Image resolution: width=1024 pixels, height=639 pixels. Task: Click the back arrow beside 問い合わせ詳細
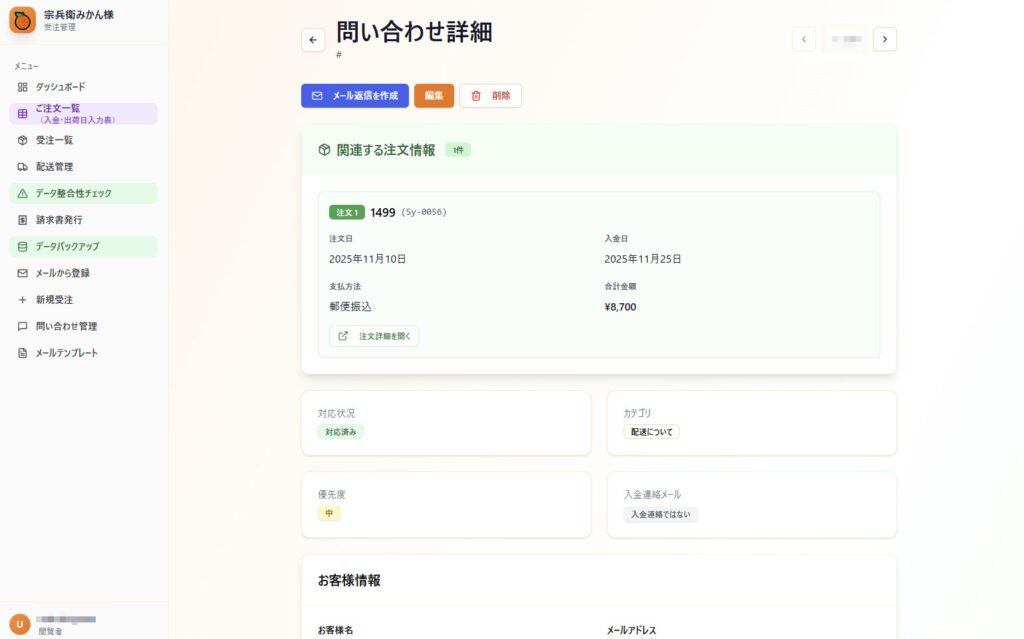point(313,39)
